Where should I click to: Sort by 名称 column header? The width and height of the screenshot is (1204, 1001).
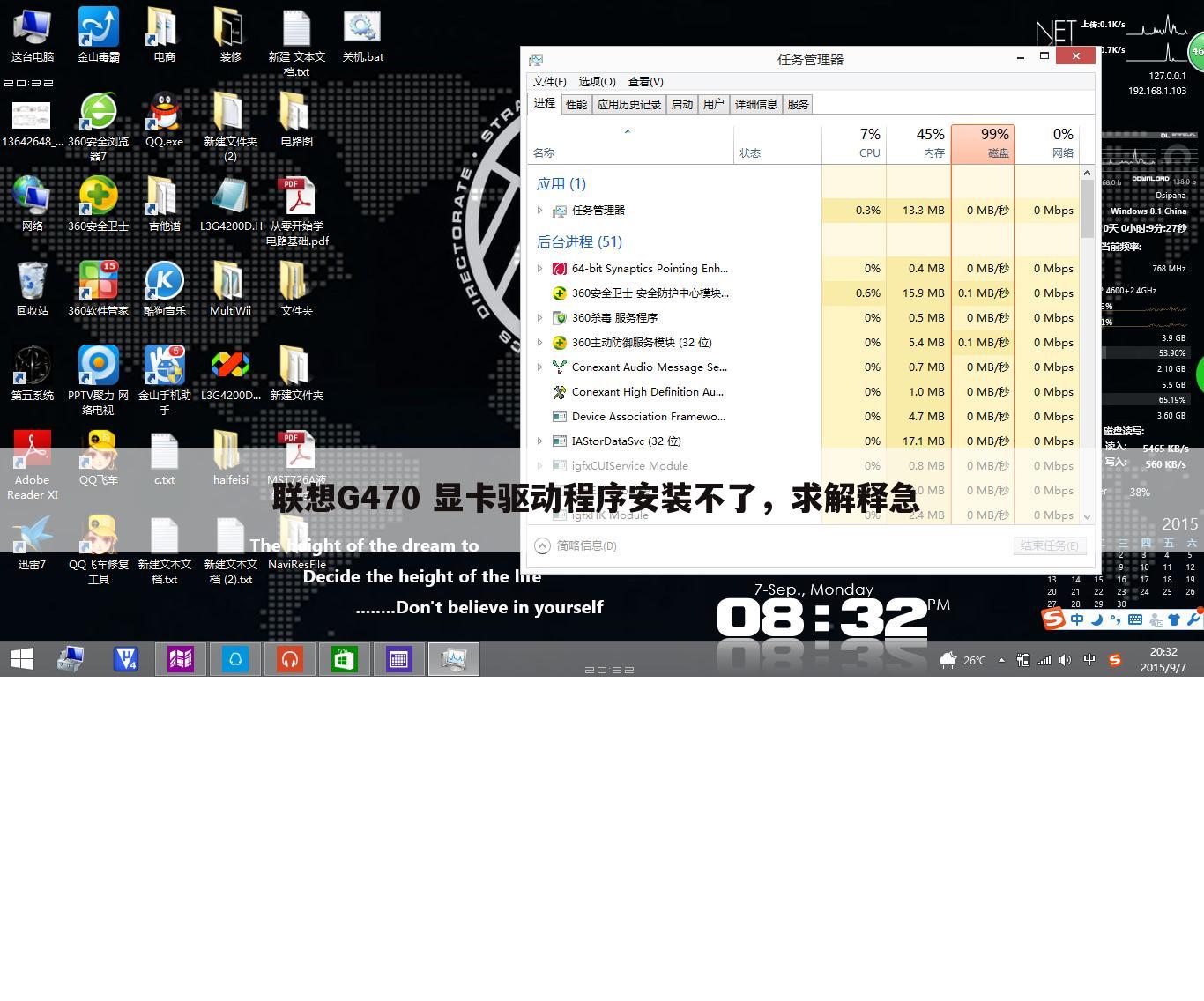click(x=630, y=144)
